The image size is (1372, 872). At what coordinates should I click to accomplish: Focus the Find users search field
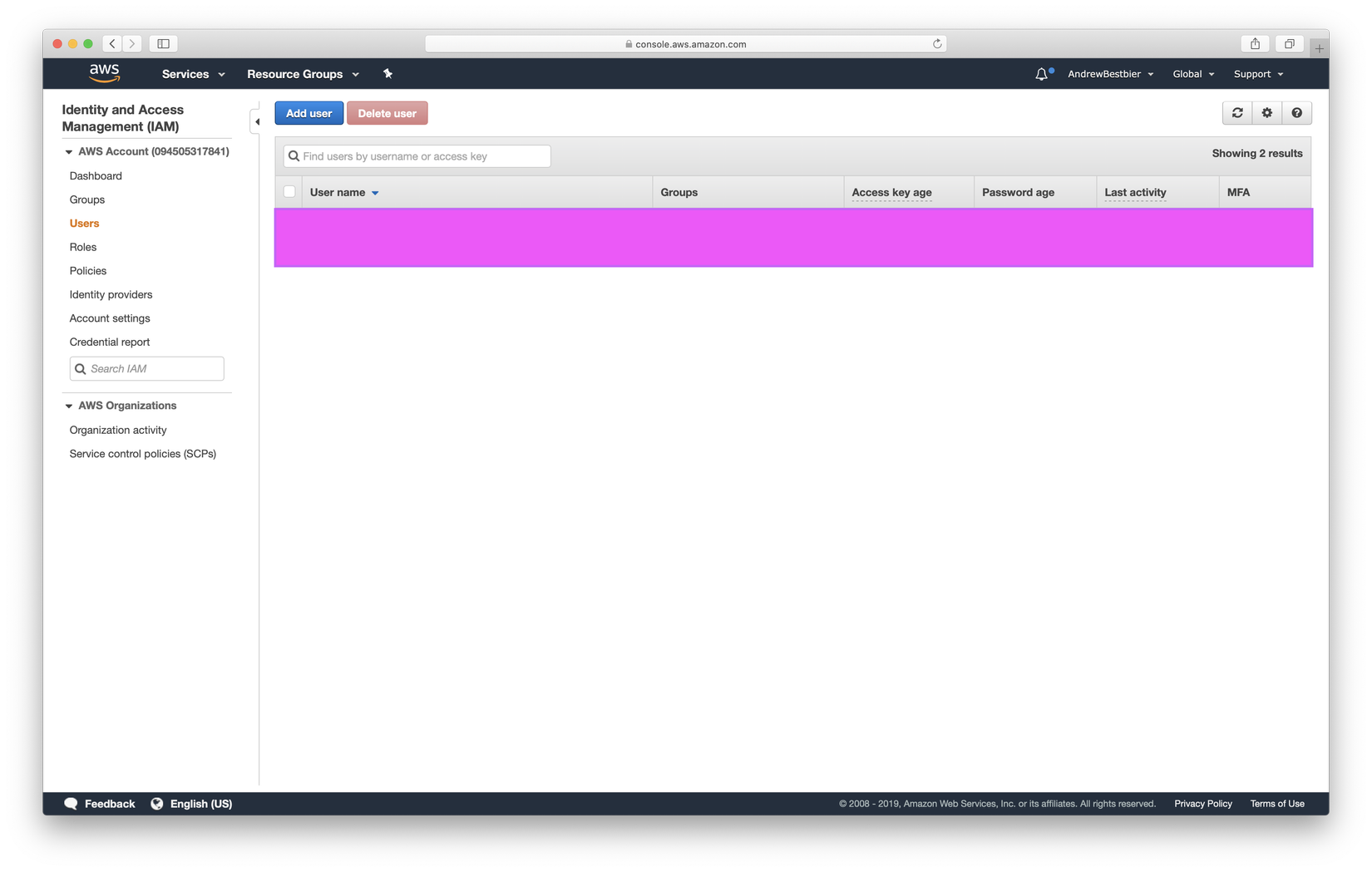pyautogui.click(x=417, y=156)
